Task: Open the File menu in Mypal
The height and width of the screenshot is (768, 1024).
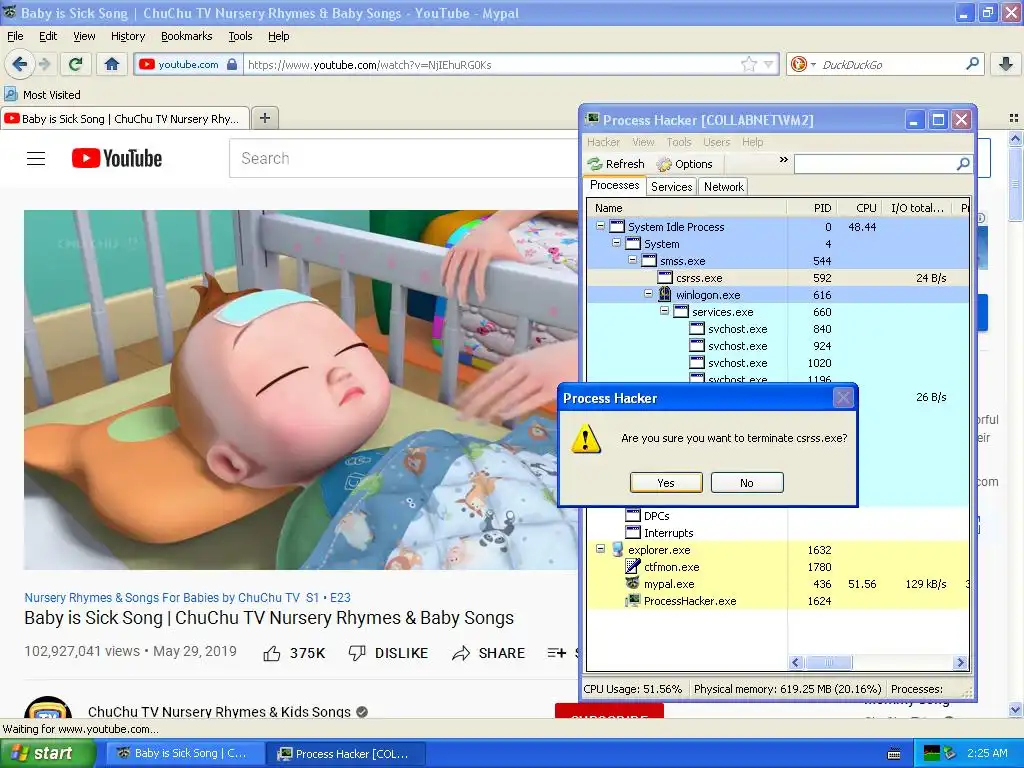Action: point(15,36)
